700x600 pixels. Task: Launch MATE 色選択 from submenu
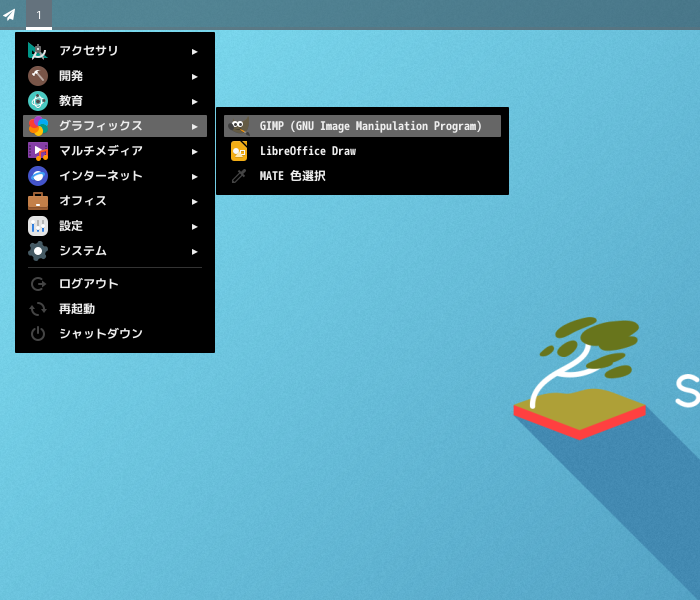pos(362,176)
